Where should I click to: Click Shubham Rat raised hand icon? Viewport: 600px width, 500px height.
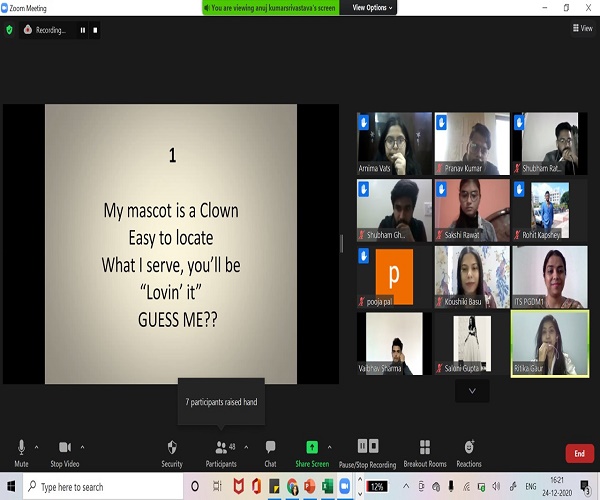[x=519, y=122]
